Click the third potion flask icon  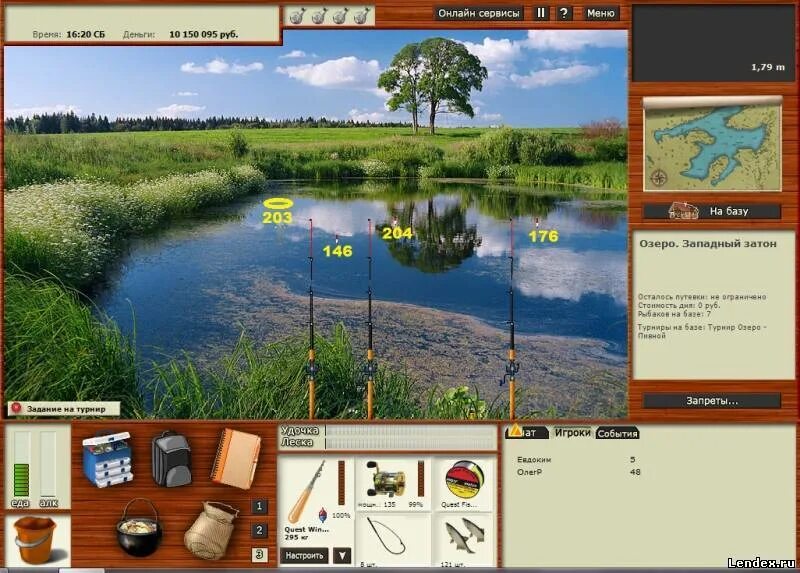coord(340,16)
